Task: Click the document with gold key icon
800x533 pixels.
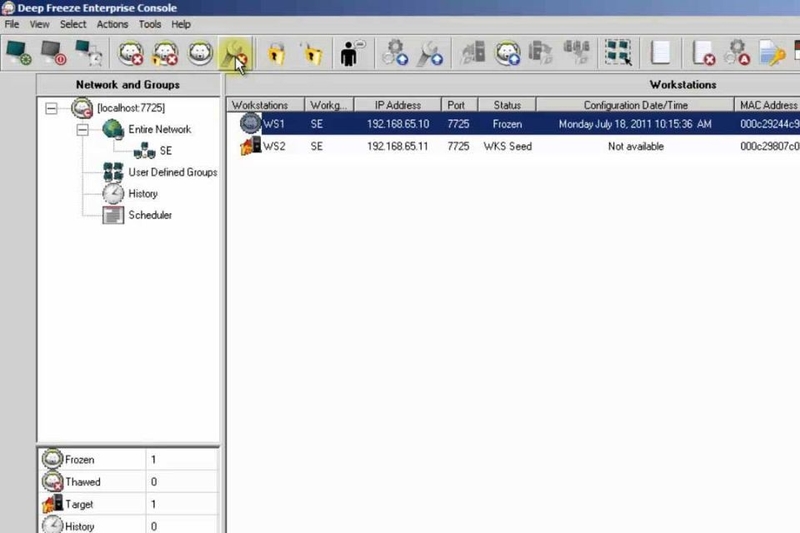Action: point(772,53)
